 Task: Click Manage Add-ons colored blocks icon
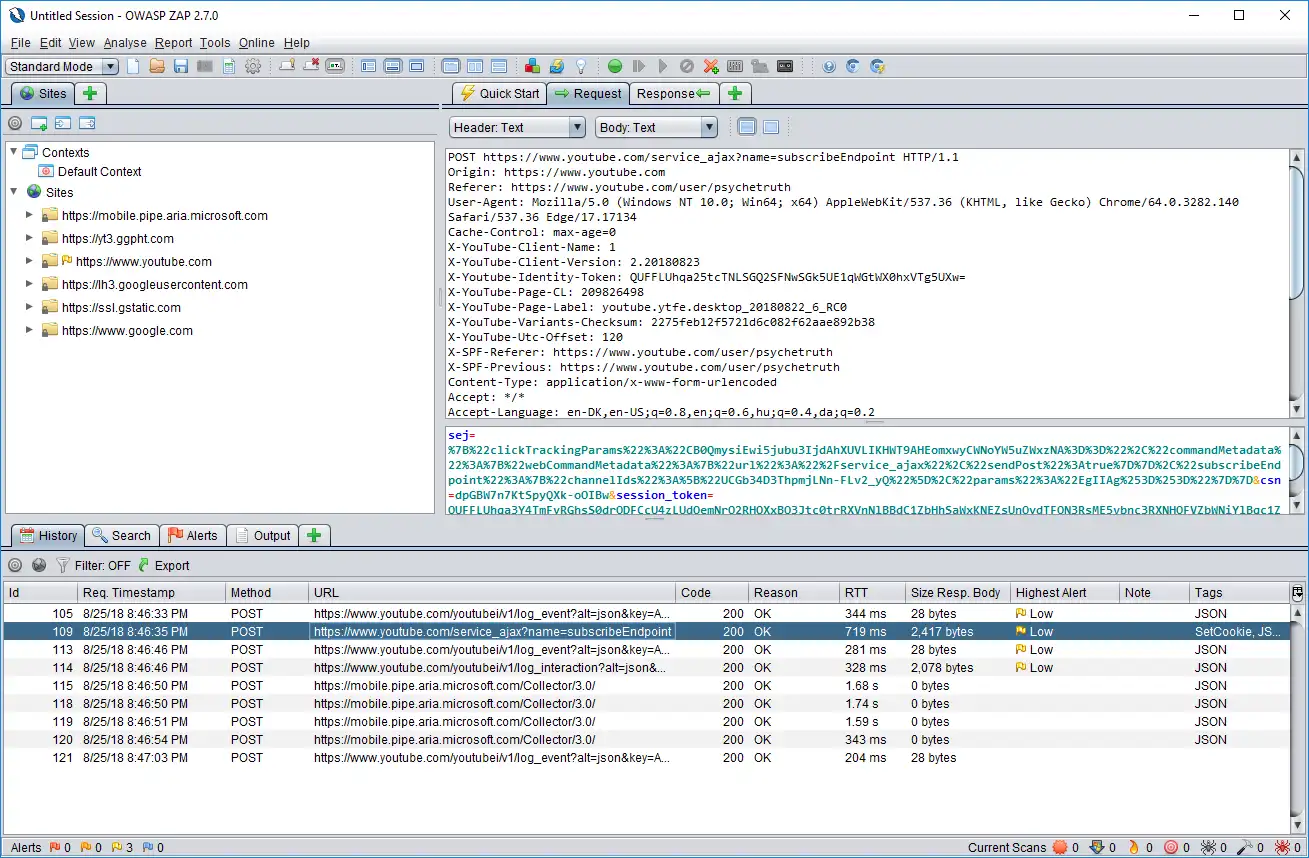[x=532, y=66]
